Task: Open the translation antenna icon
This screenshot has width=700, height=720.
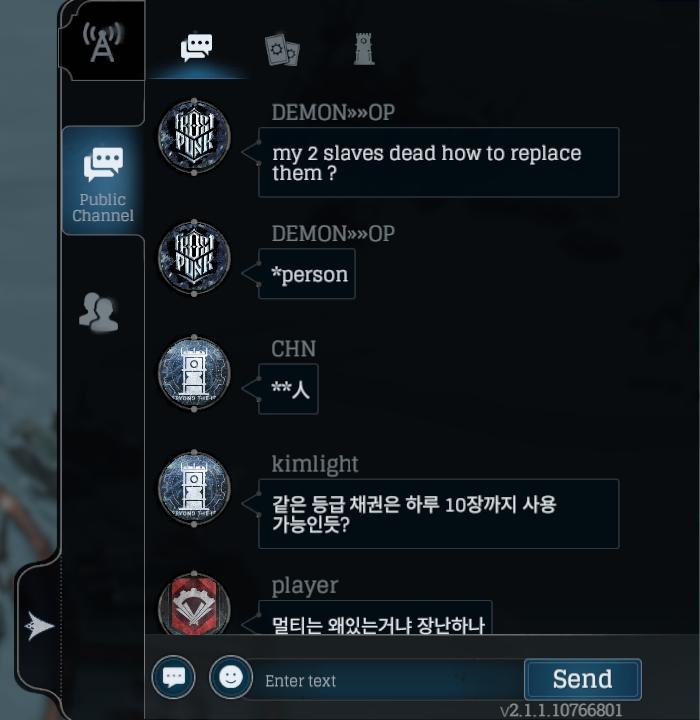Action: (102, 42)
